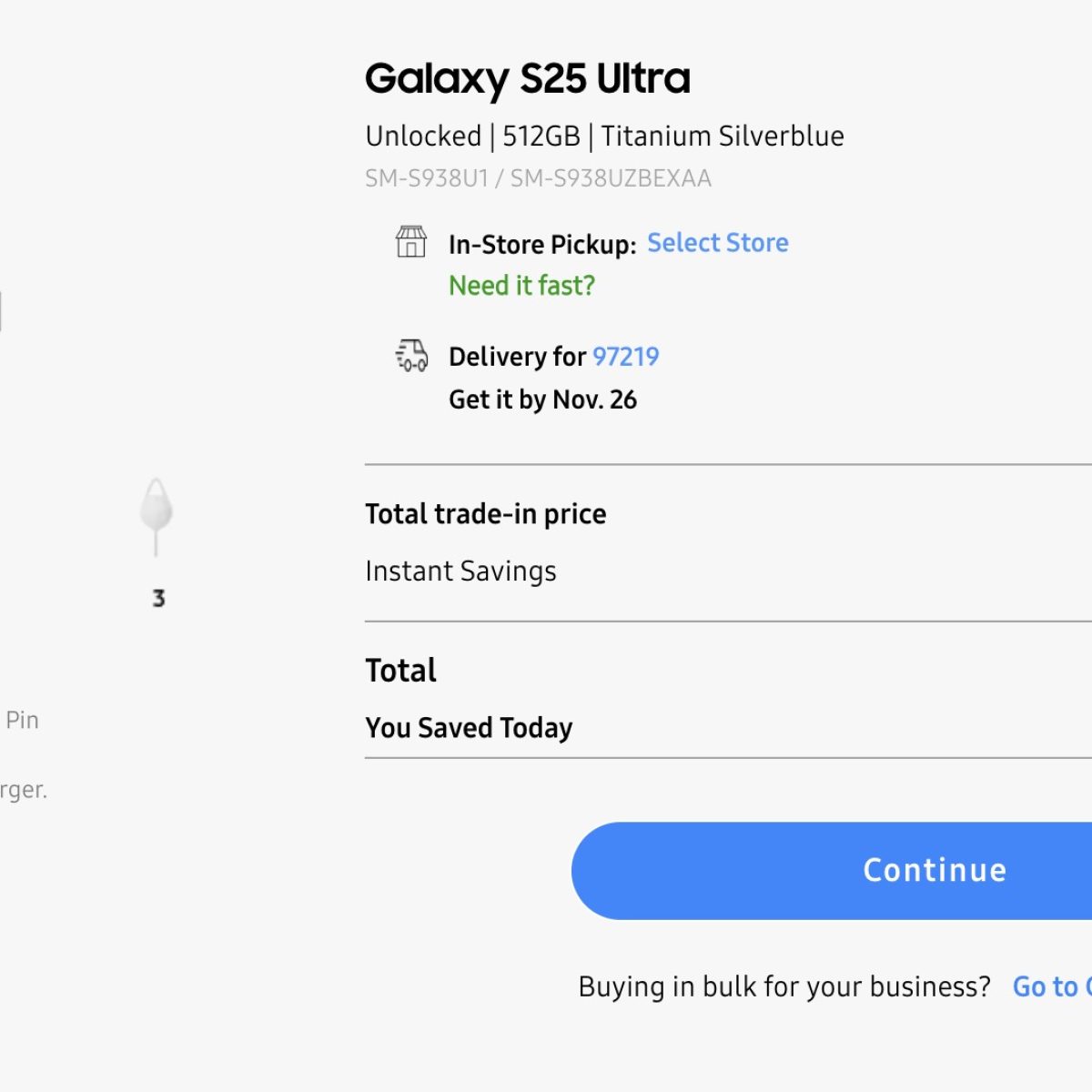The image size is (1092, 1092).
Task: Click the Total summary heading
Action: pyautogui.click(x=400, y=671)
